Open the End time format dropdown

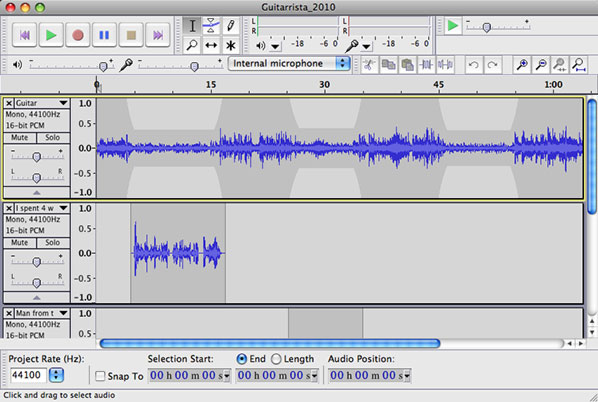coord(315,376)
